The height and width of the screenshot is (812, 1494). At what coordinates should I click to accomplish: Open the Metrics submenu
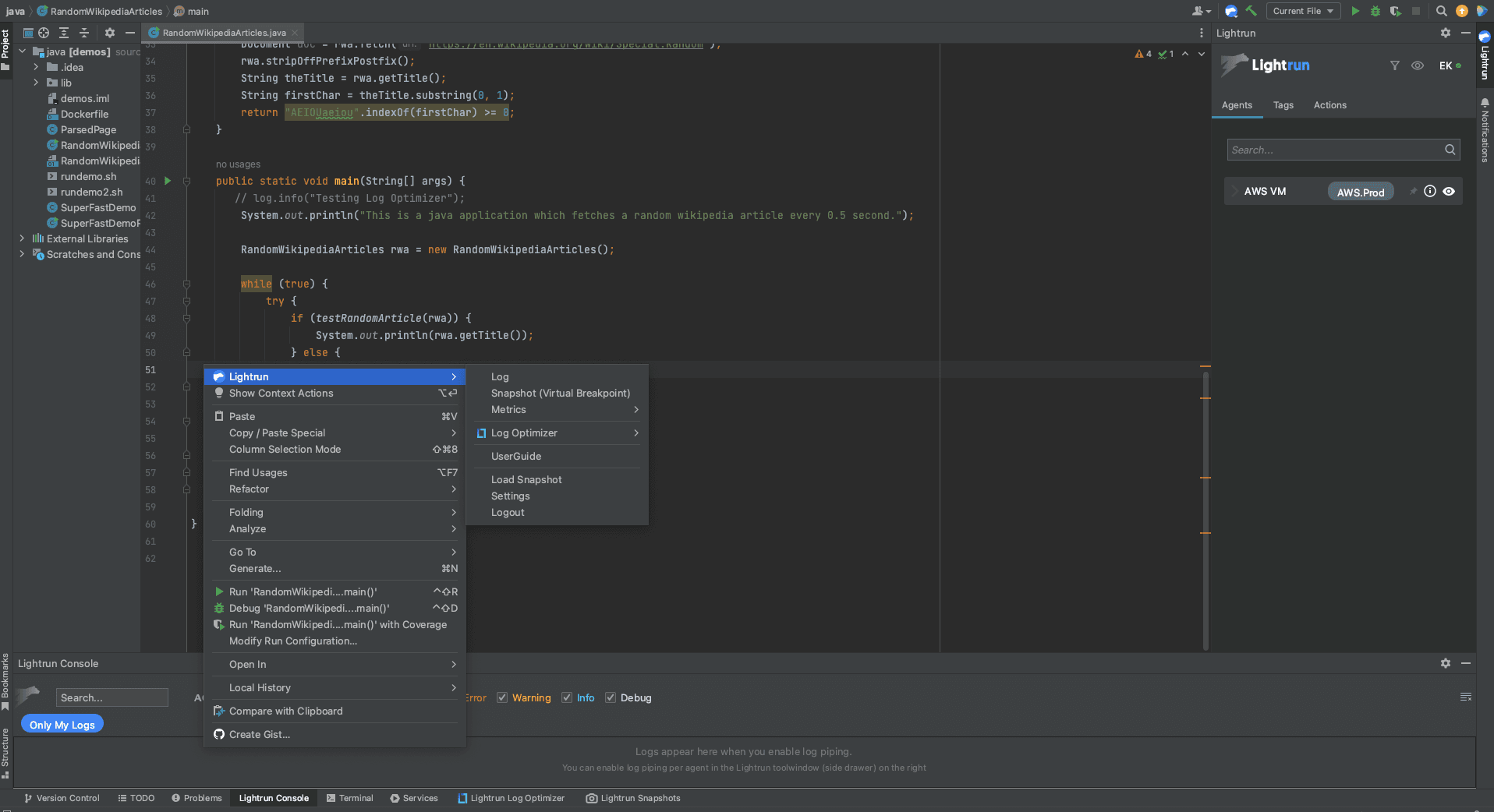(x=558, y=409)
